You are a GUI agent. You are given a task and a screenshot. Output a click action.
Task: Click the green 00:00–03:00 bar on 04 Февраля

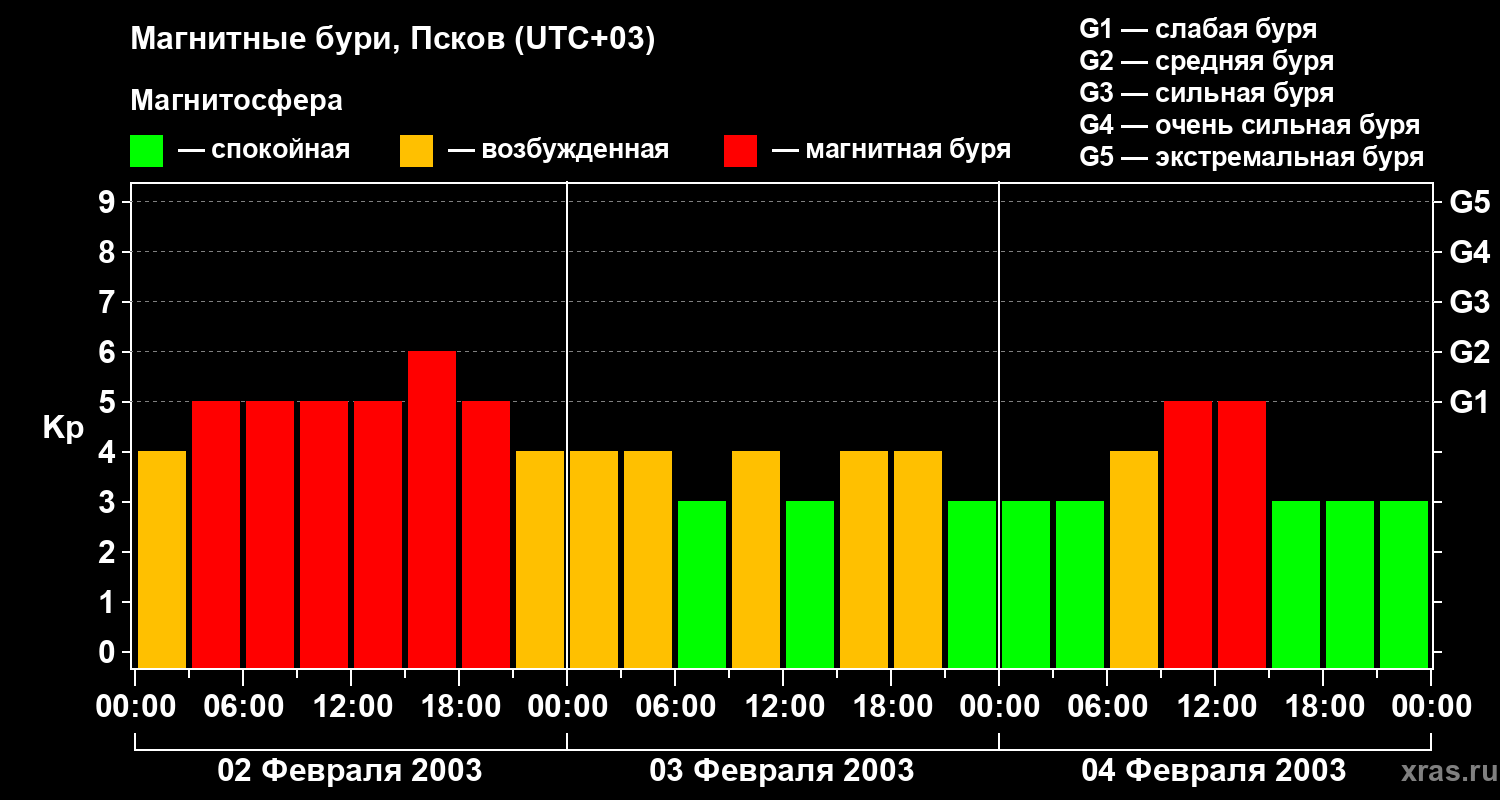[x=1026, y=585]
